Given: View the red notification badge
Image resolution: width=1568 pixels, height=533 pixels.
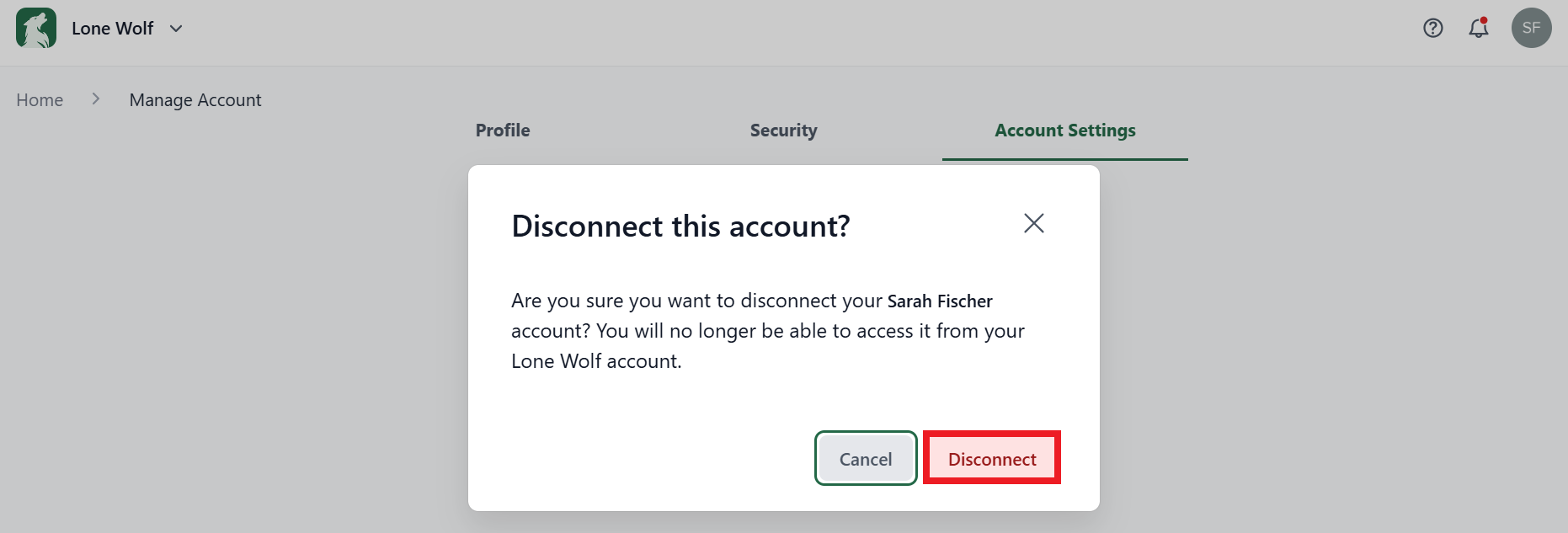Looking at the screenshot, I should (x=1485, y=19).
